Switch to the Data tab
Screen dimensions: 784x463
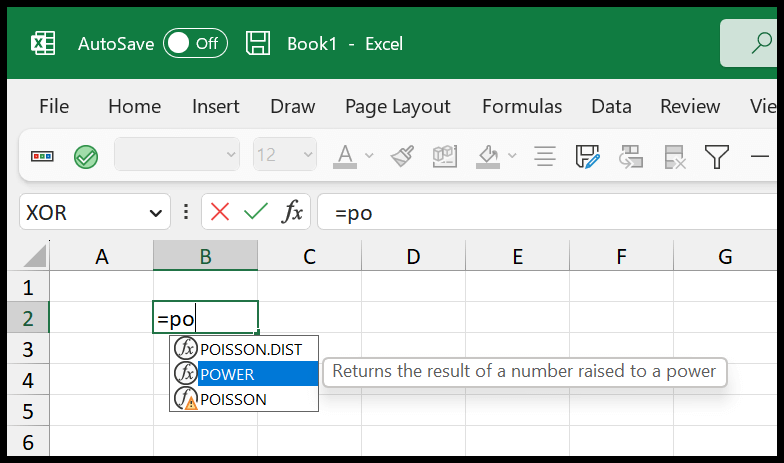pos(611,106)
